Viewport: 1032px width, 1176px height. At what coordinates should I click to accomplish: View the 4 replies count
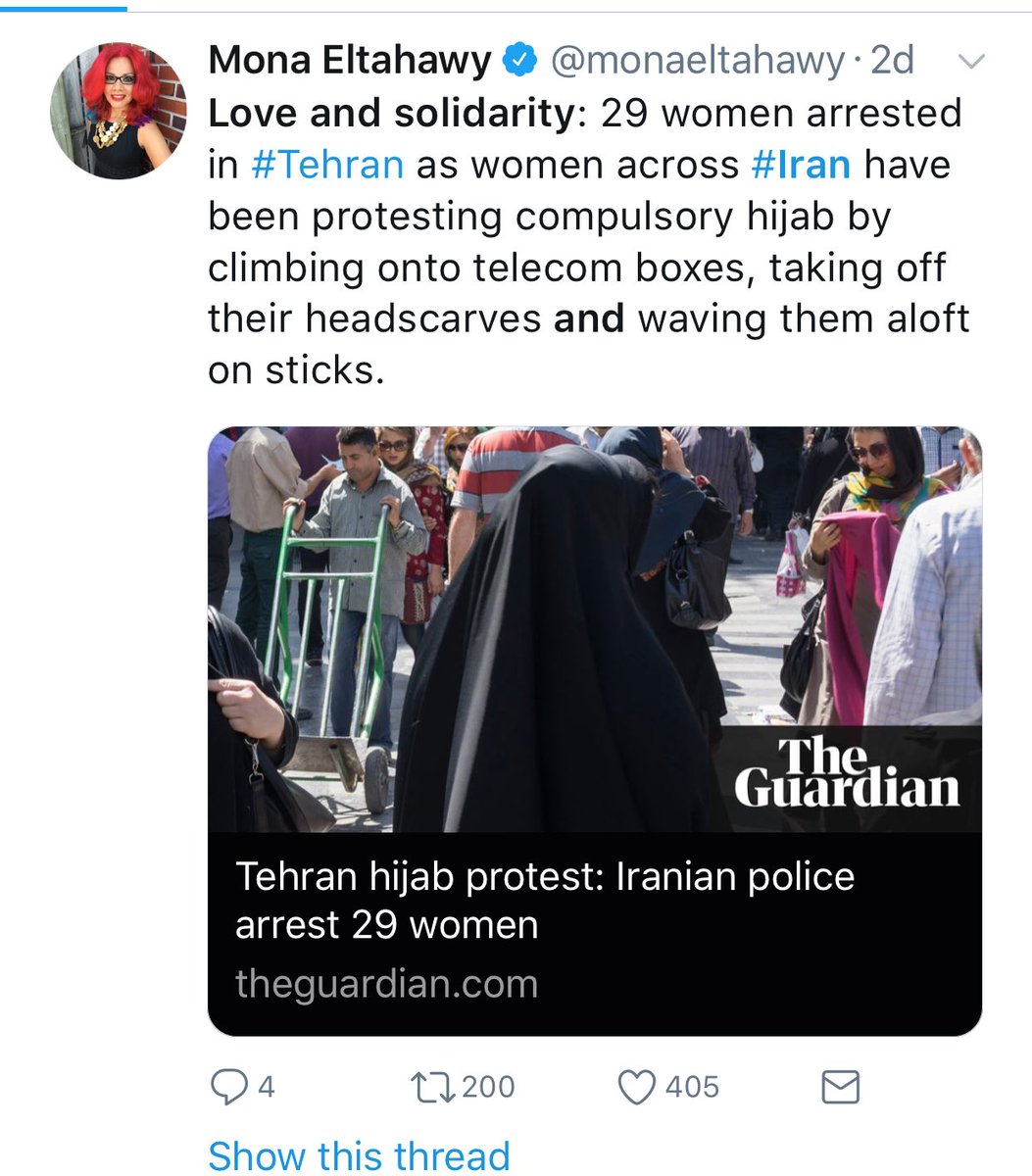point(266,1087)
